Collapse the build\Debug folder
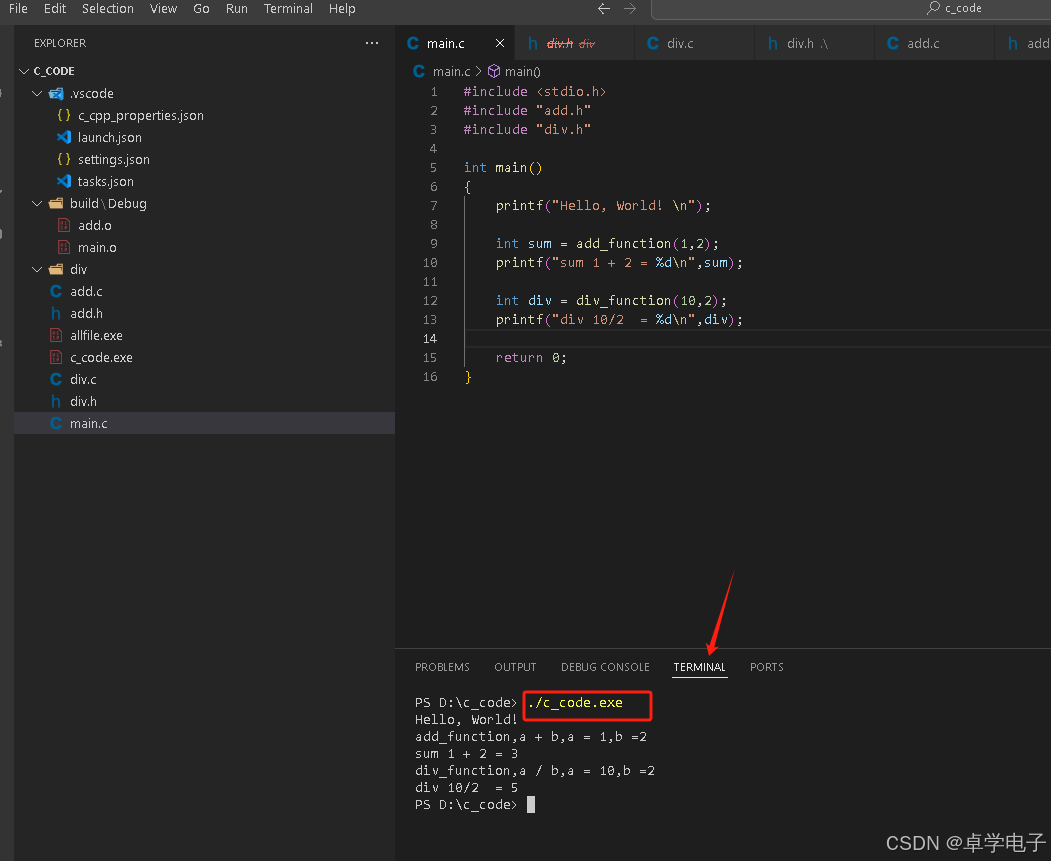 pyautogui.click(x=38, y=203)
